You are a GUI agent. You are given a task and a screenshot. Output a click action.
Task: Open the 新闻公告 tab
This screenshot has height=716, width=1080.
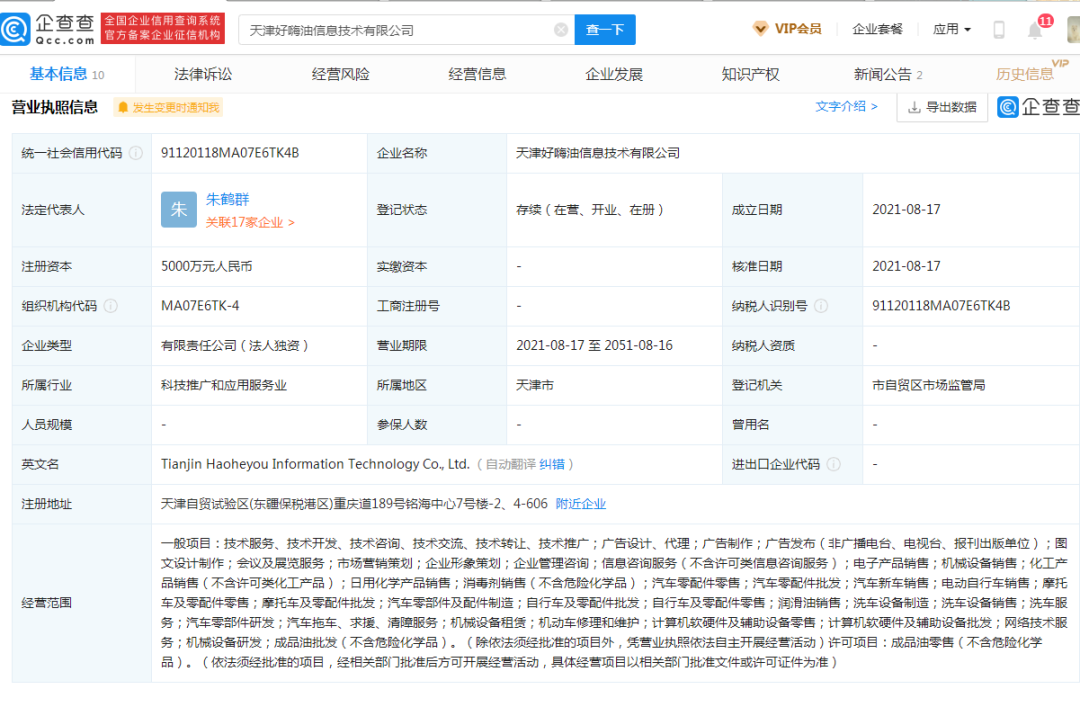888,74
